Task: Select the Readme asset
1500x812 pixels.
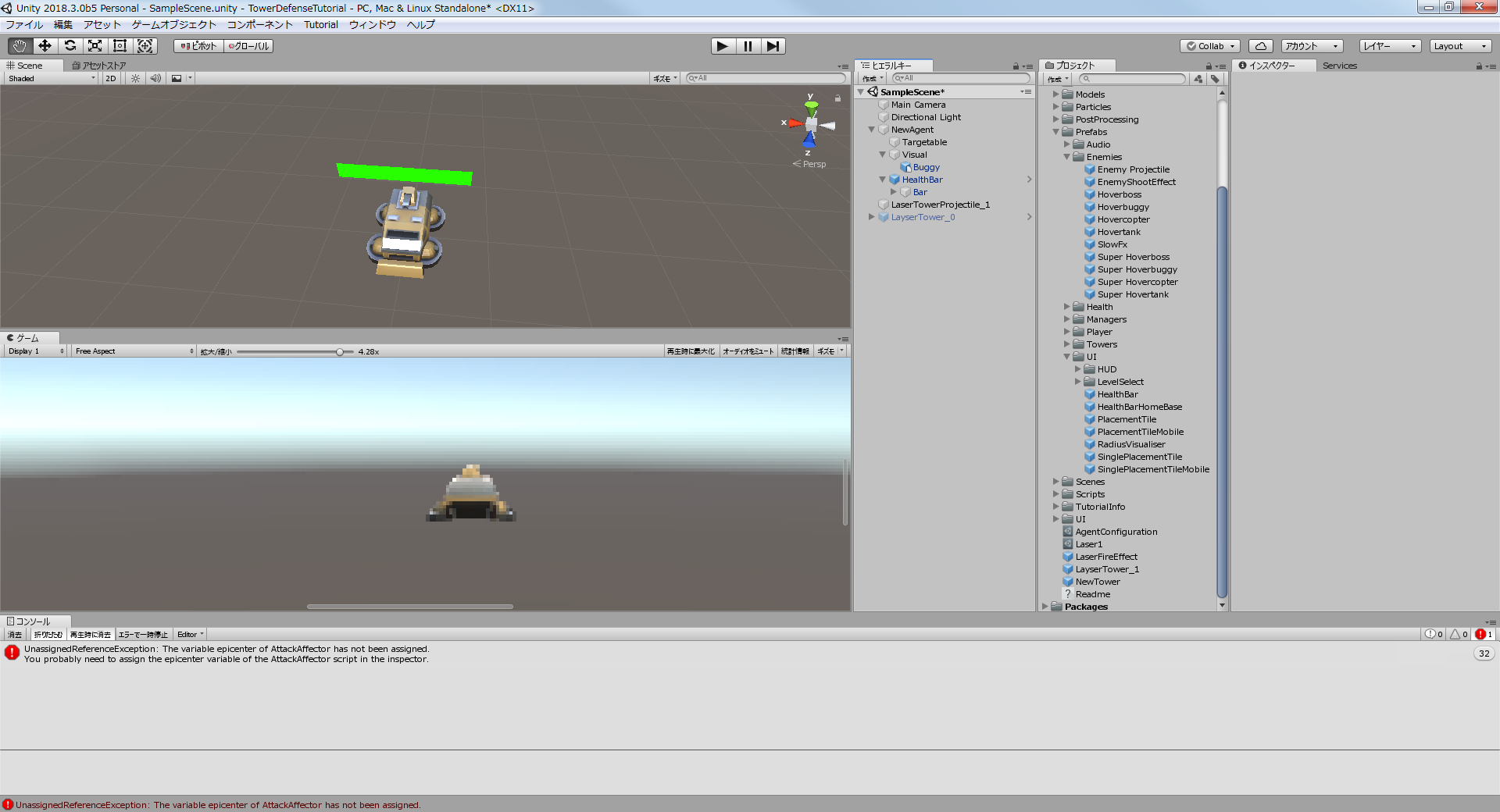Action: pyautogui.click(x=1092, y=594)
